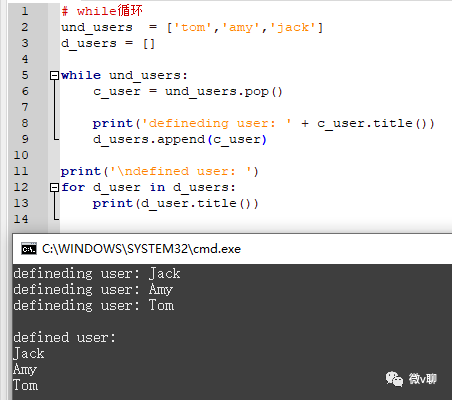The image size is (452, 400).
Task: Click final 'Amy' line in console output
Action: (25, 369)
